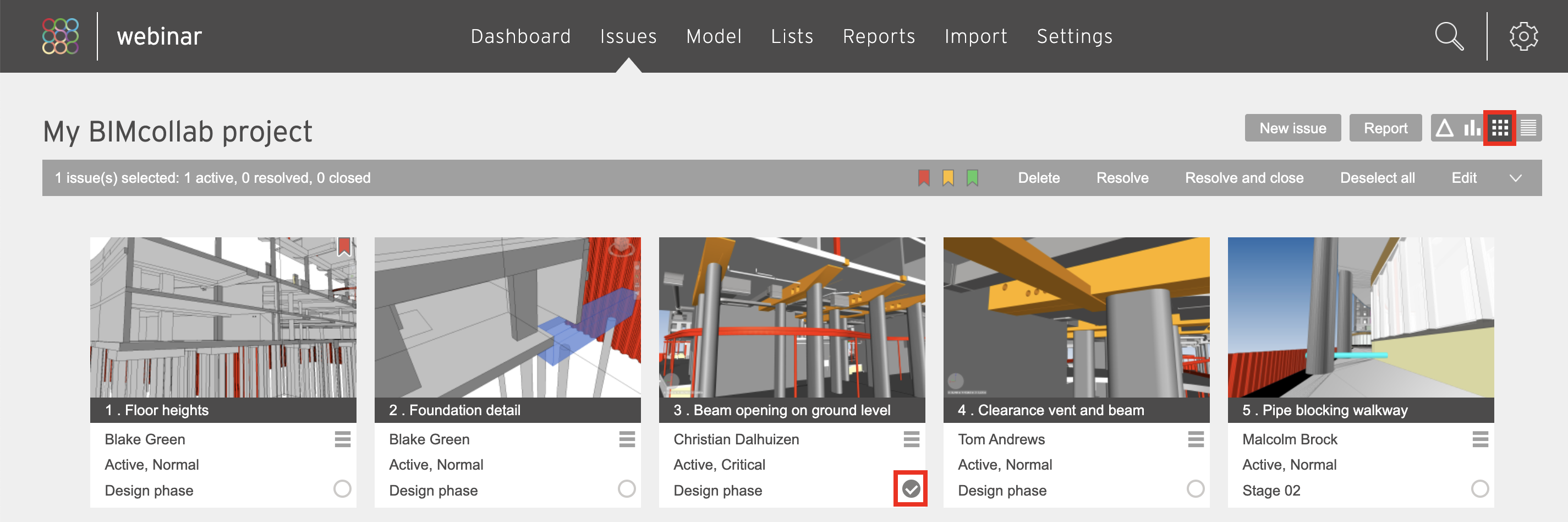Open the Floor heights thumbnail
The height and width of the screenshot is (522, 1568).
click(x=223, y=317)
